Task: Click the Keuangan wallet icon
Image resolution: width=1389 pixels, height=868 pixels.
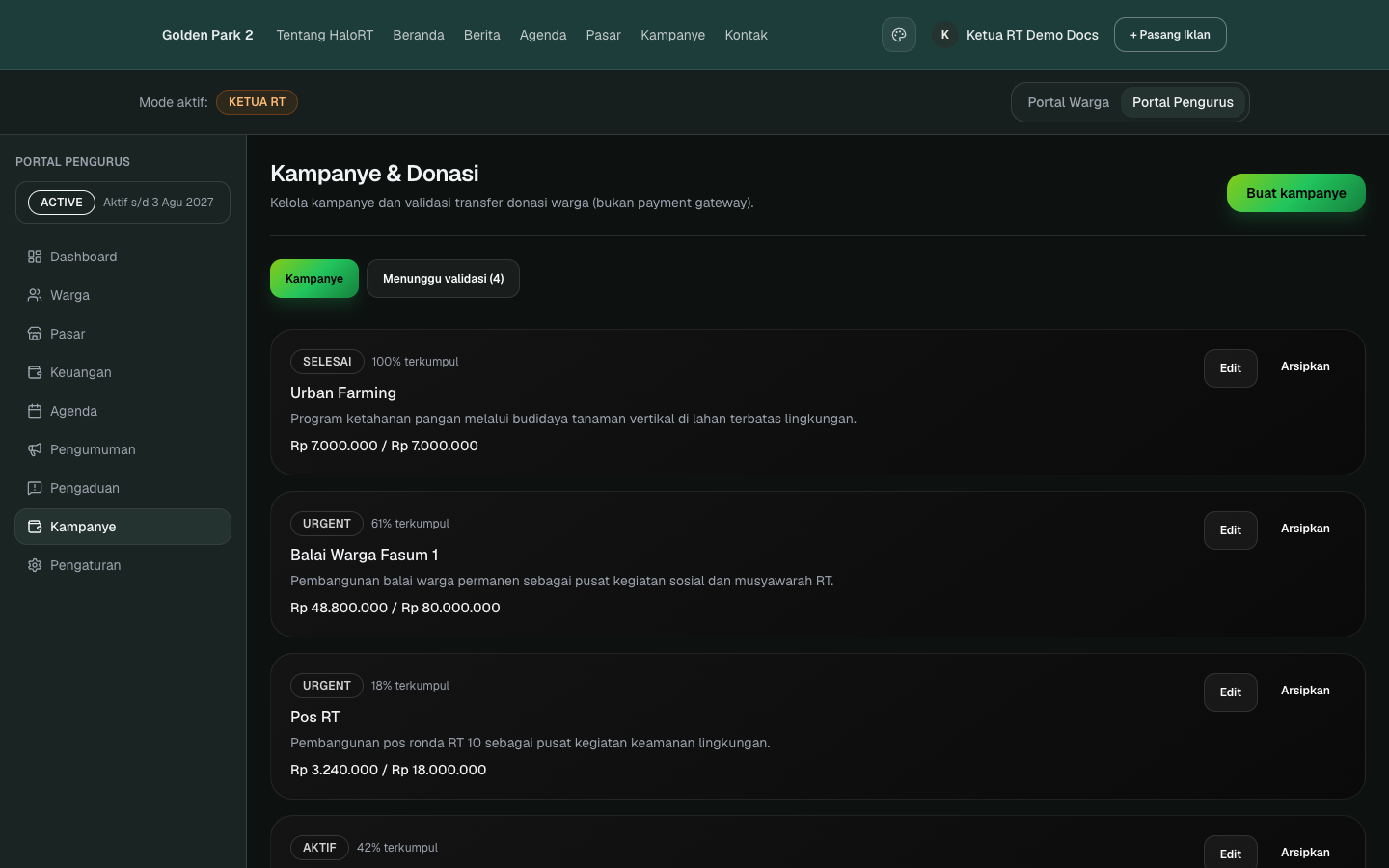Action: coord(35,372)
